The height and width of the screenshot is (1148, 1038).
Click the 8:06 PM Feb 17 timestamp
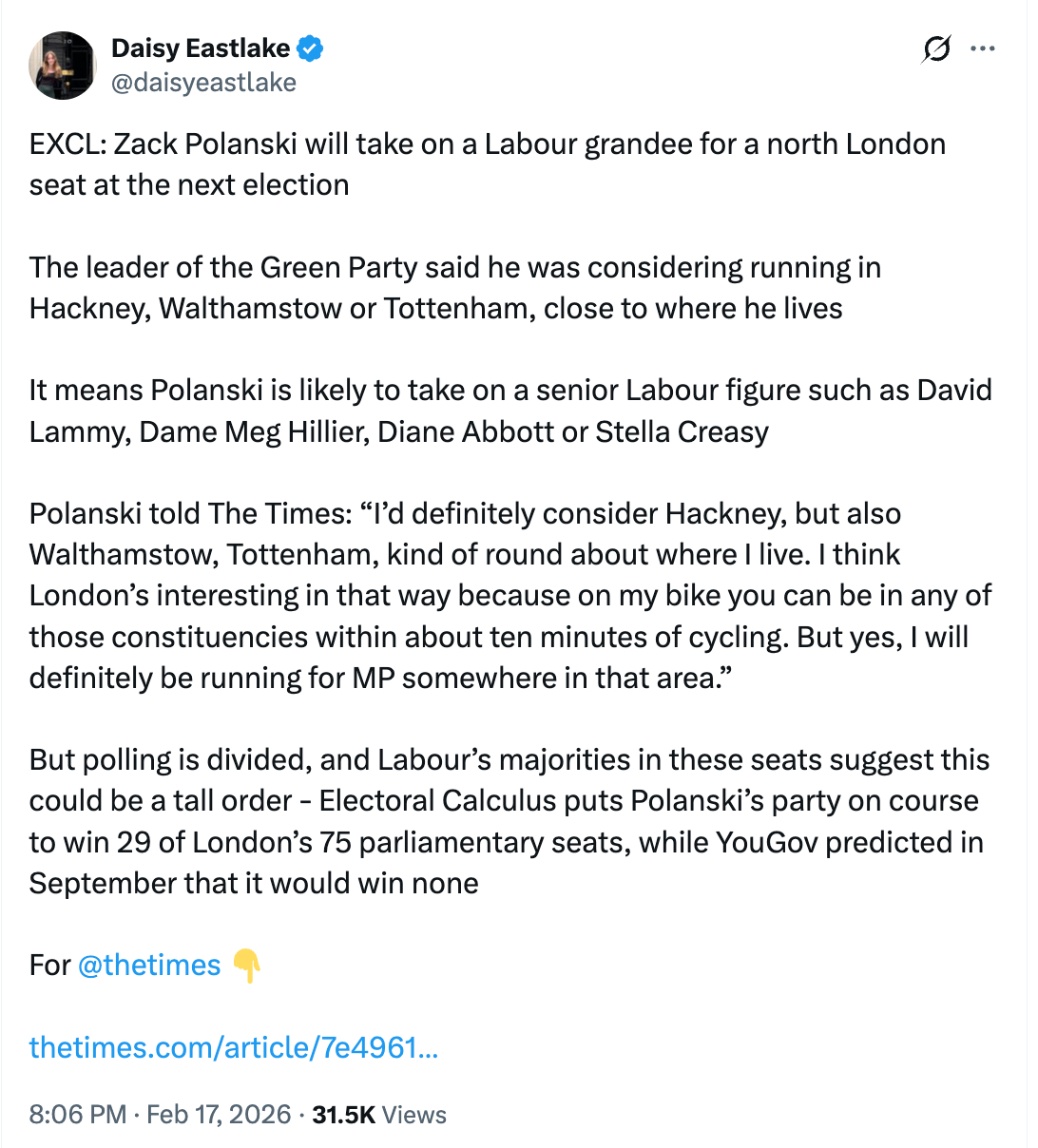[160, 1114]
